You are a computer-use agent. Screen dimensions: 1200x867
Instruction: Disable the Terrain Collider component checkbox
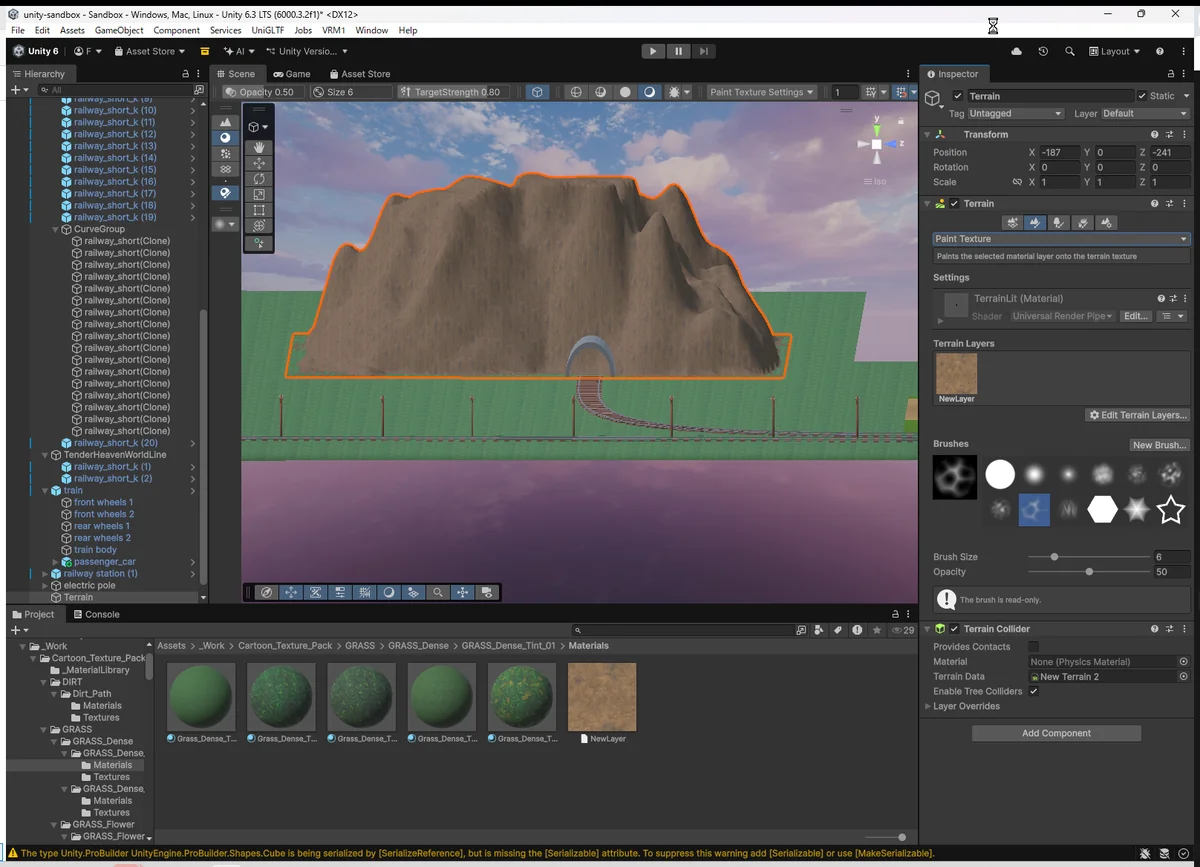[954, 629]
